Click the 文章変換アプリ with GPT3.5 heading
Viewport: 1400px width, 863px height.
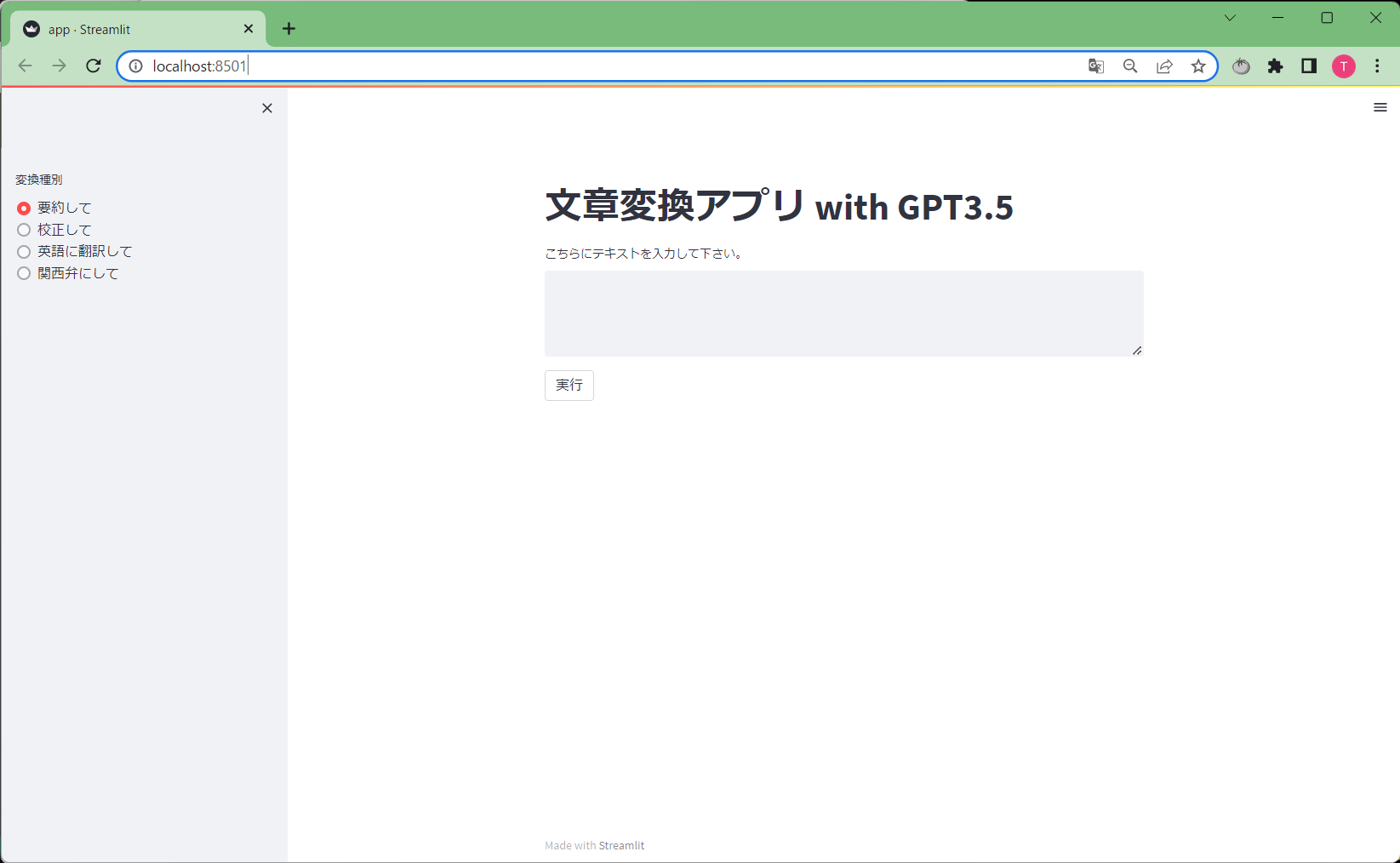[779, 206]
